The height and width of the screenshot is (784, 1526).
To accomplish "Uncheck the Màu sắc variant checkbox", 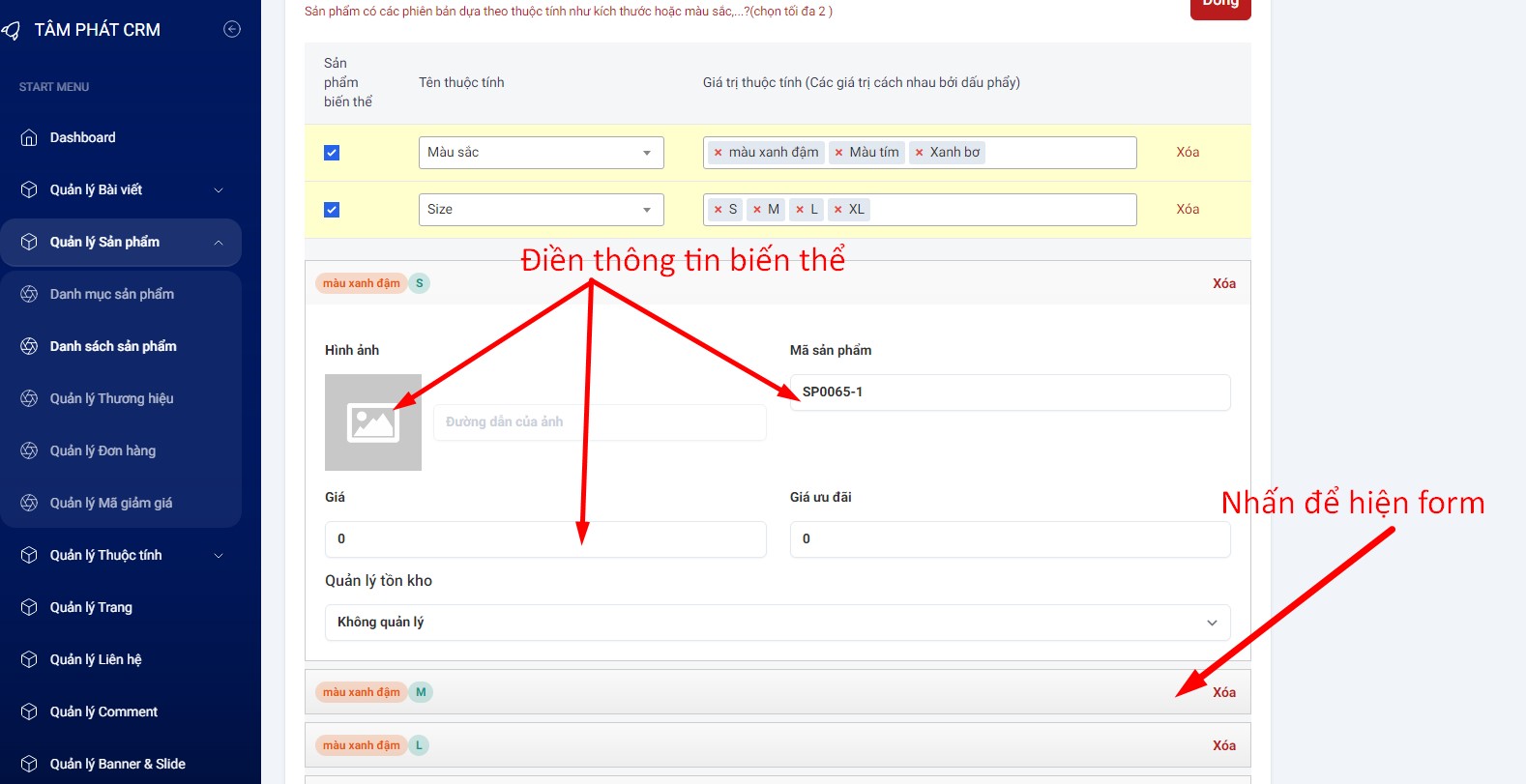I will (x=332, y=153).
